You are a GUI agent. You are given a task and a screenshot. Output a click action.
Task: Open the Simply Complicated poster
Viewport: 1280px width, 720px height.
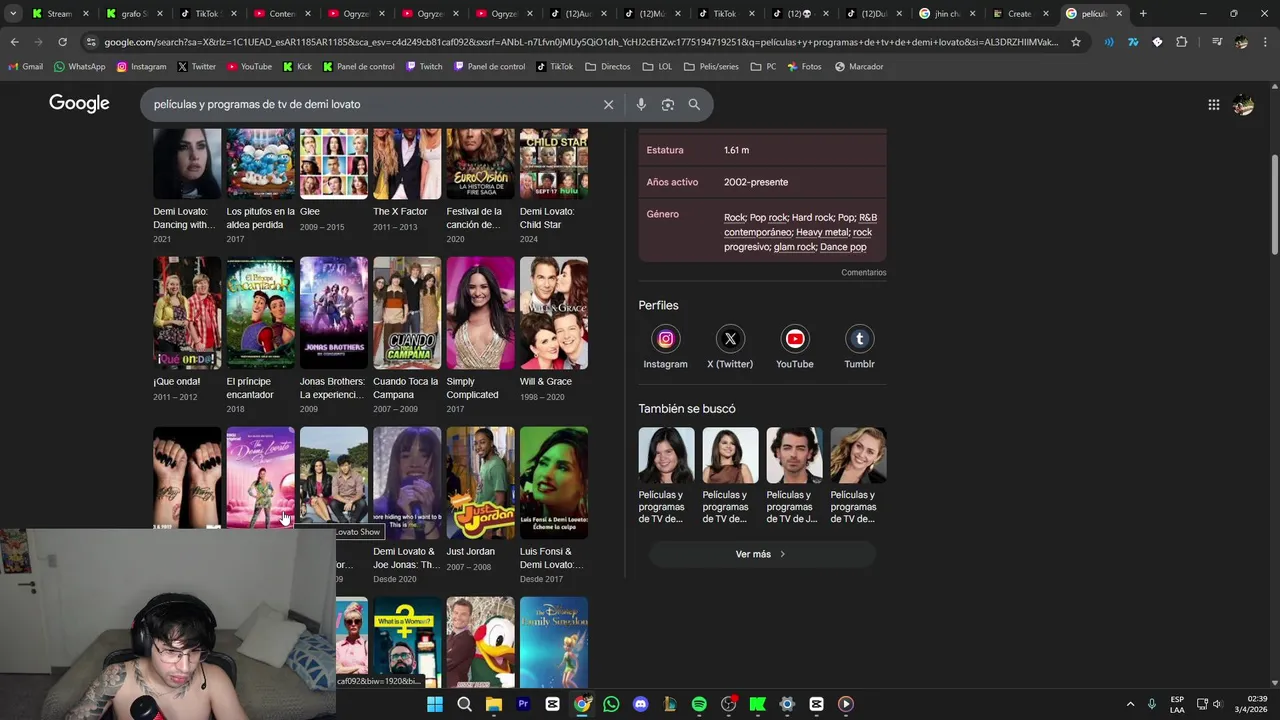coord(480,313)
